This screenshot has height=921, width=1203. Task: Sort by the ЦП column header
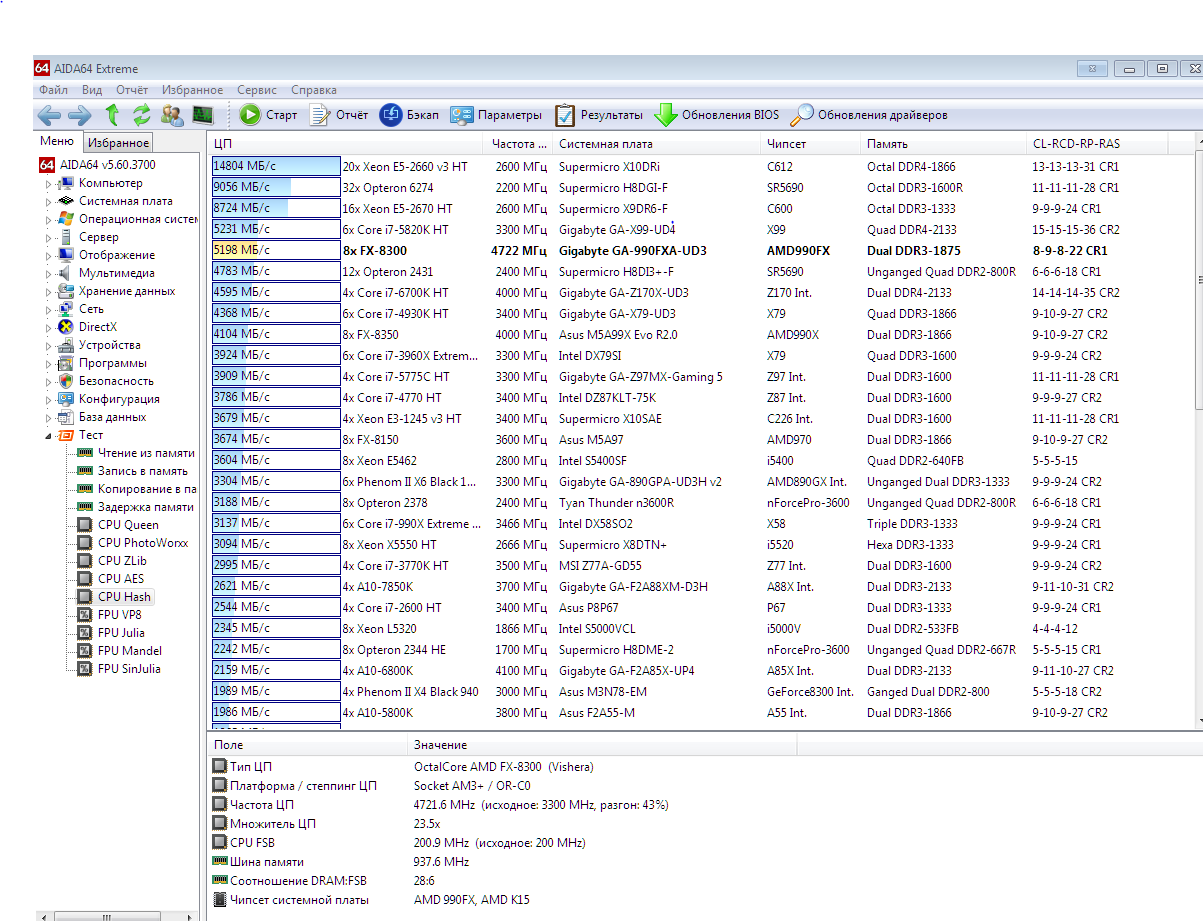[x=346, y=144]
